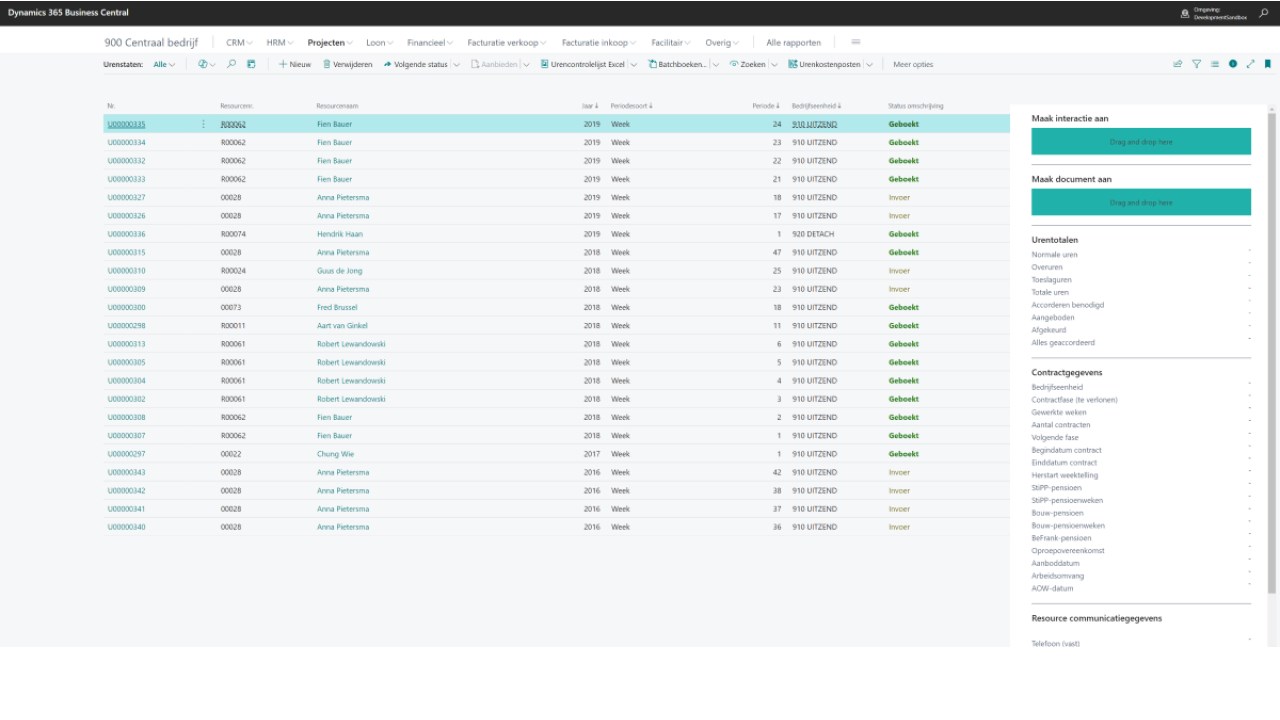Click the teal drop area under Maak document aan
This screenshot has height=720, width=1280.
pyautogui.click(x=1141, y=202)
